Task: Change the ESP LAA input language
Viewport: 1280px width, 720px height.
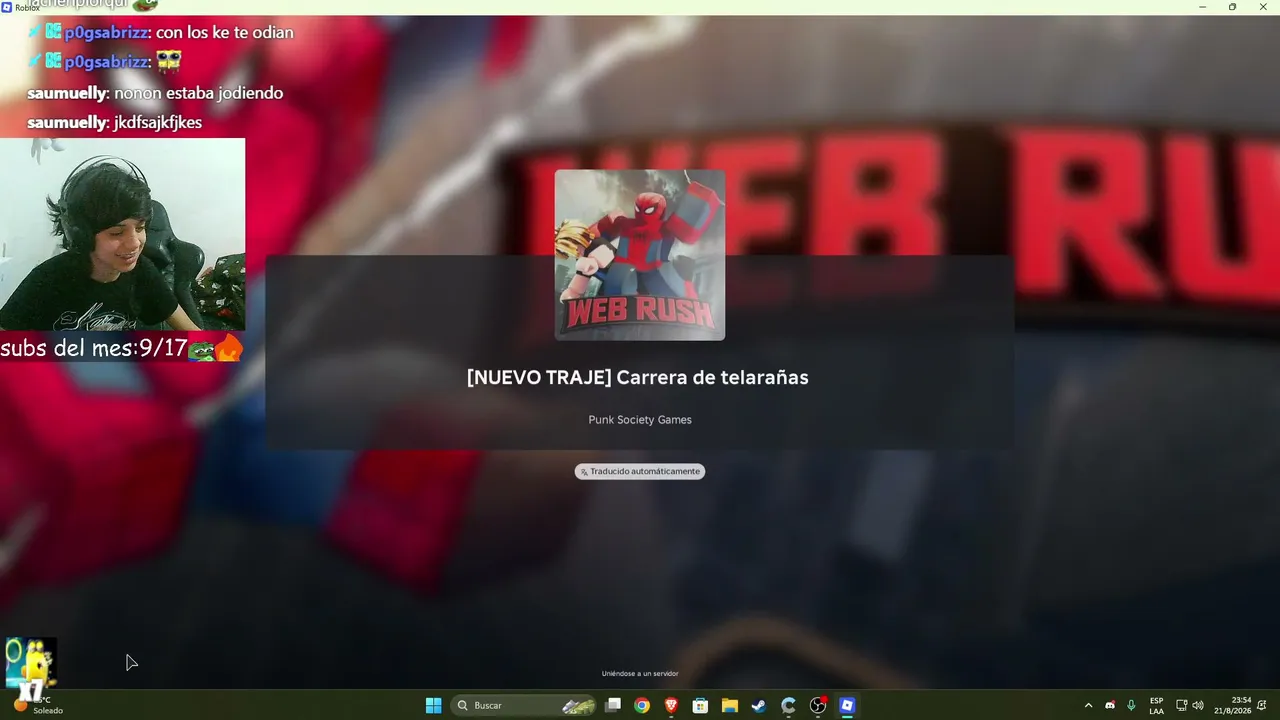Action: (x=1157, y=706)
